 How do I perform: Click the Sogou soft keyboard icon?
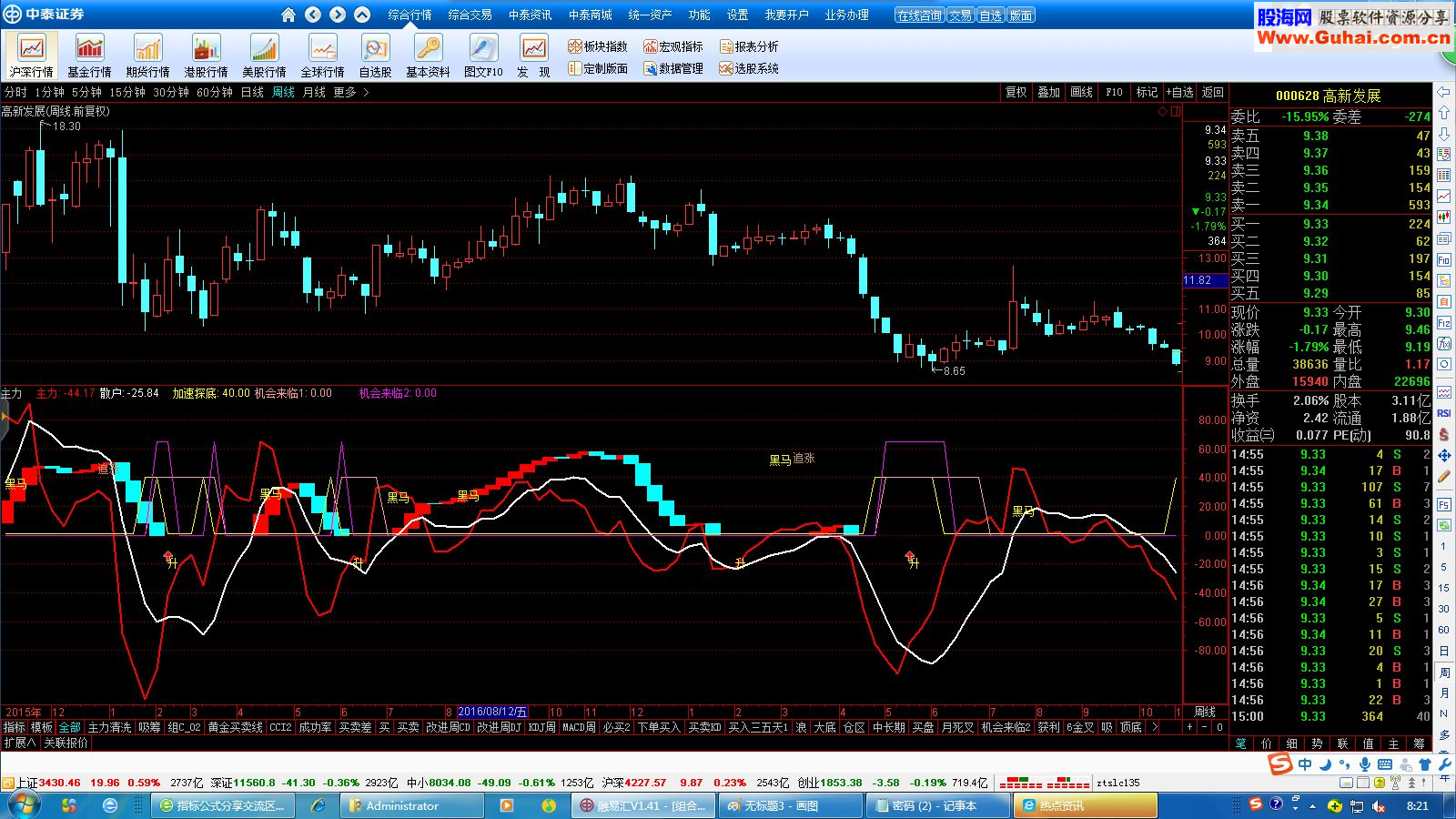pyautogui.click(x=1385, y=764)
